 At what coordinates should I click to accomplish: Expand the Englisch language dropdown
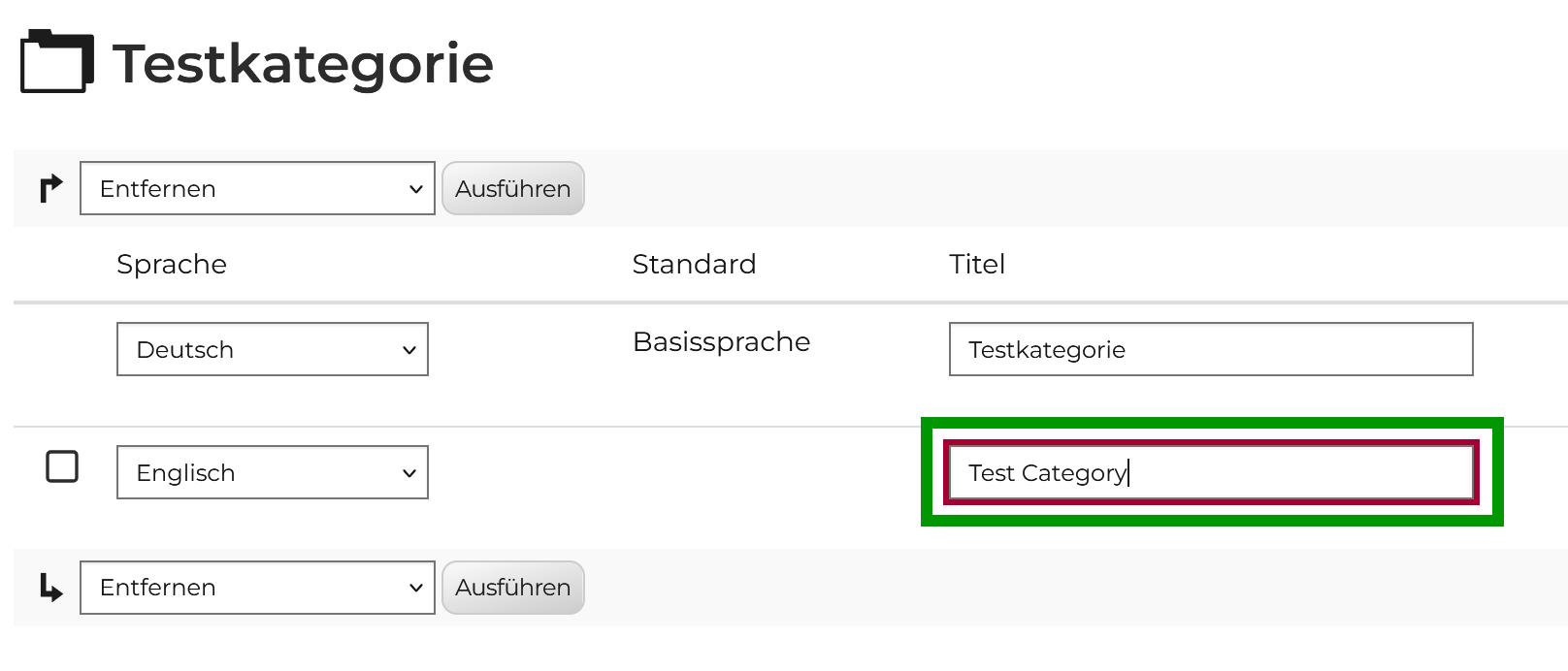(272, 472)
